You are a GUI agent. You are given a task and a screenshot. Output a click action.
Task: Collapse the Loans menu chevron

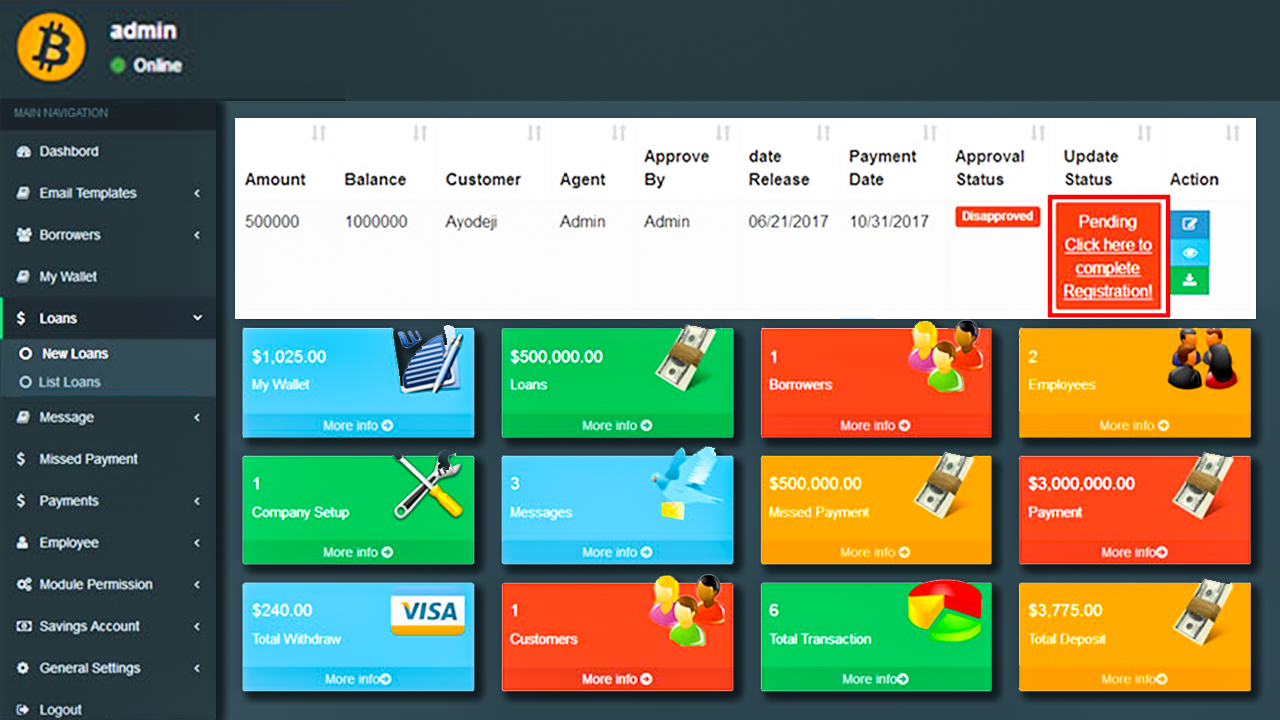(197, 318)
